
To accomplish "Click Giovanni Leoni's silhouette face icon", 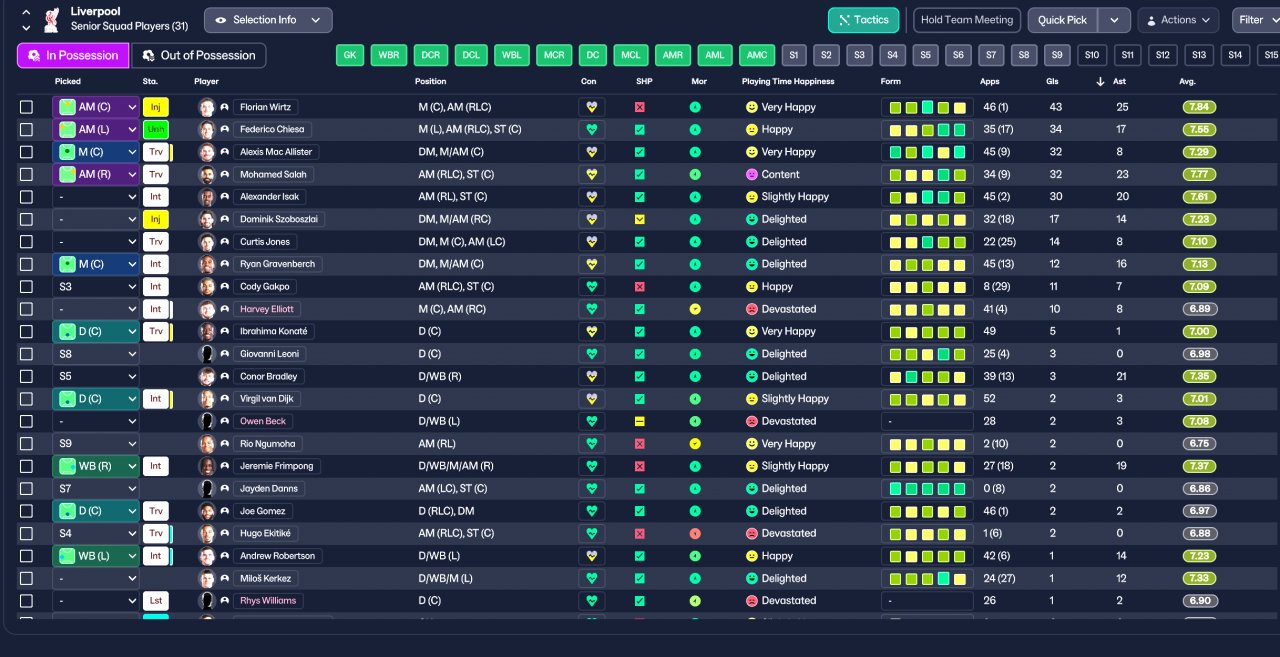I will (x=207, y=354).
